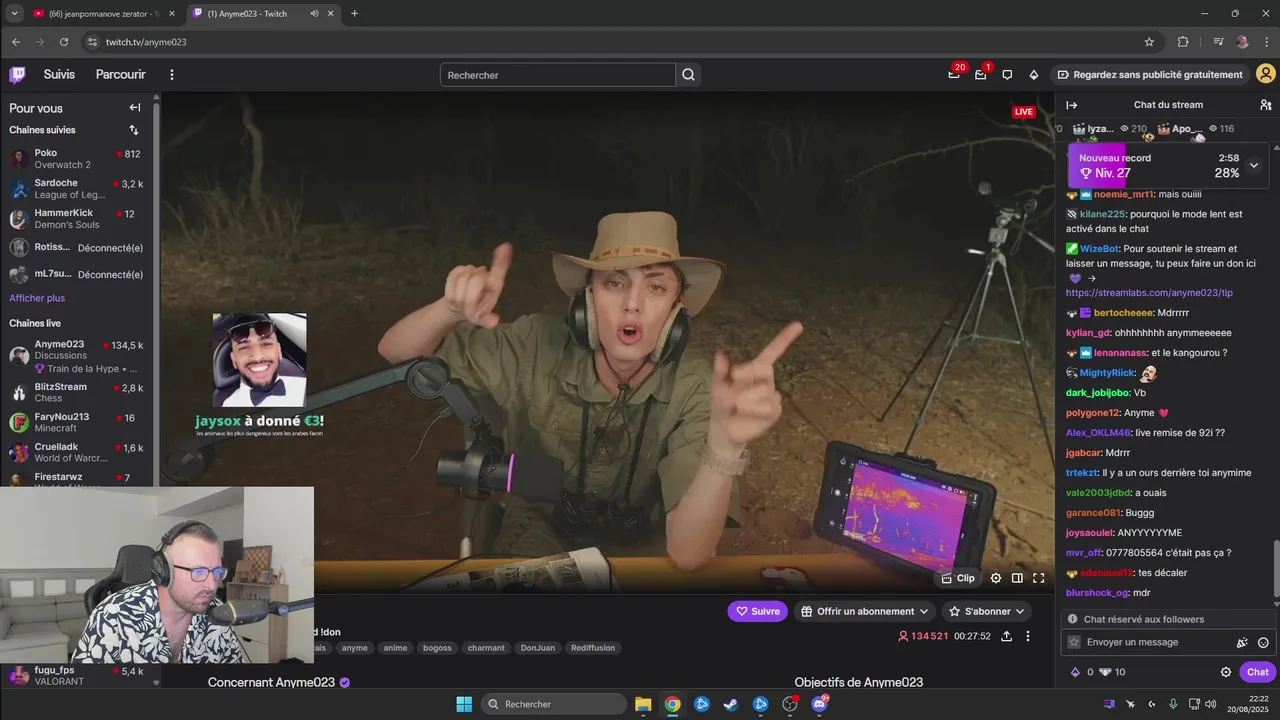Screen dimensions: 1280x720
Task: Open Sardoche channel in sidebar
Action: pyautogui.click(x=78, y=189)
